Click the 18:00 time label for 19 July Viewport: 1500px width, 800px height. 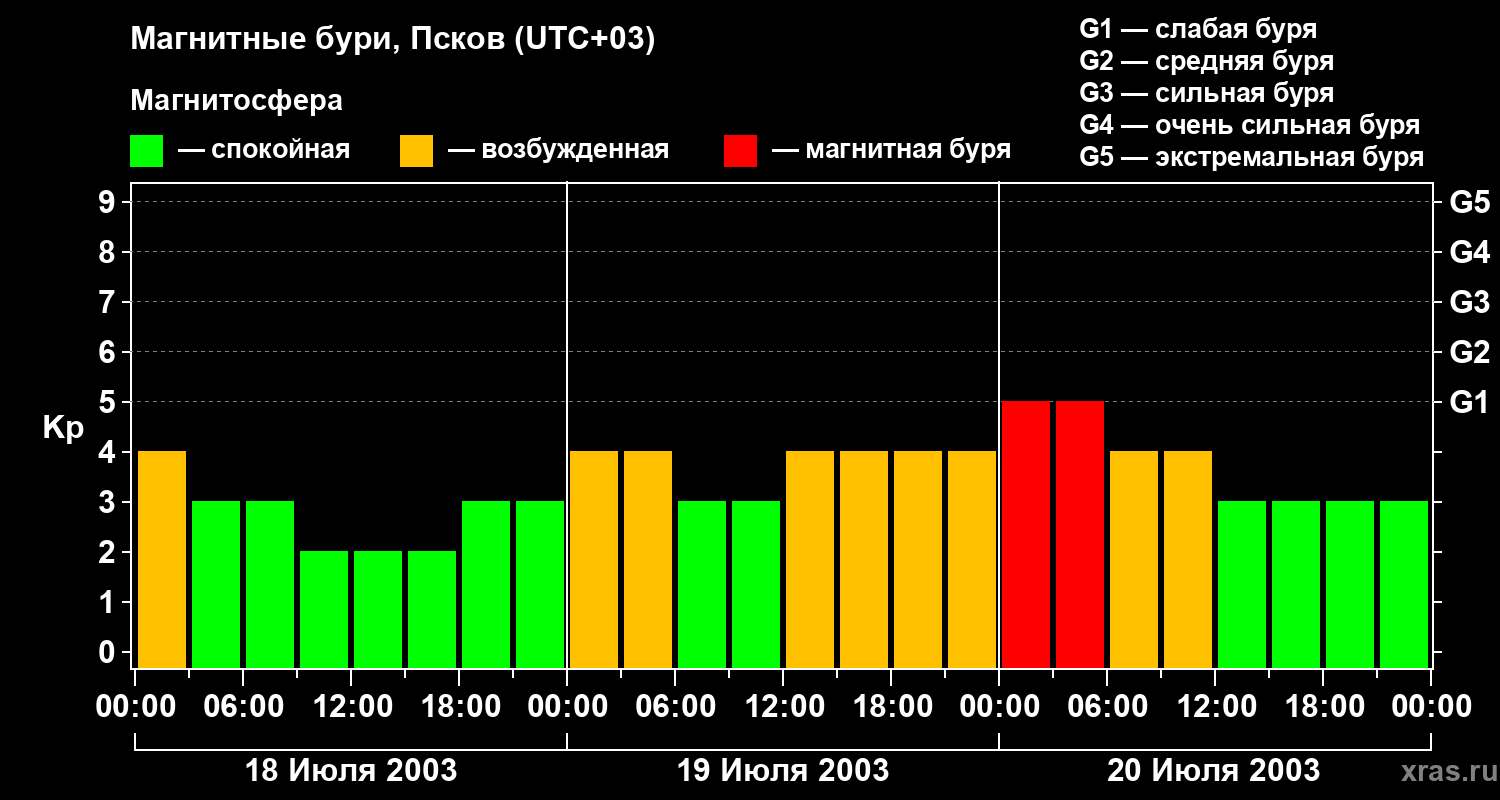(891, 707)
